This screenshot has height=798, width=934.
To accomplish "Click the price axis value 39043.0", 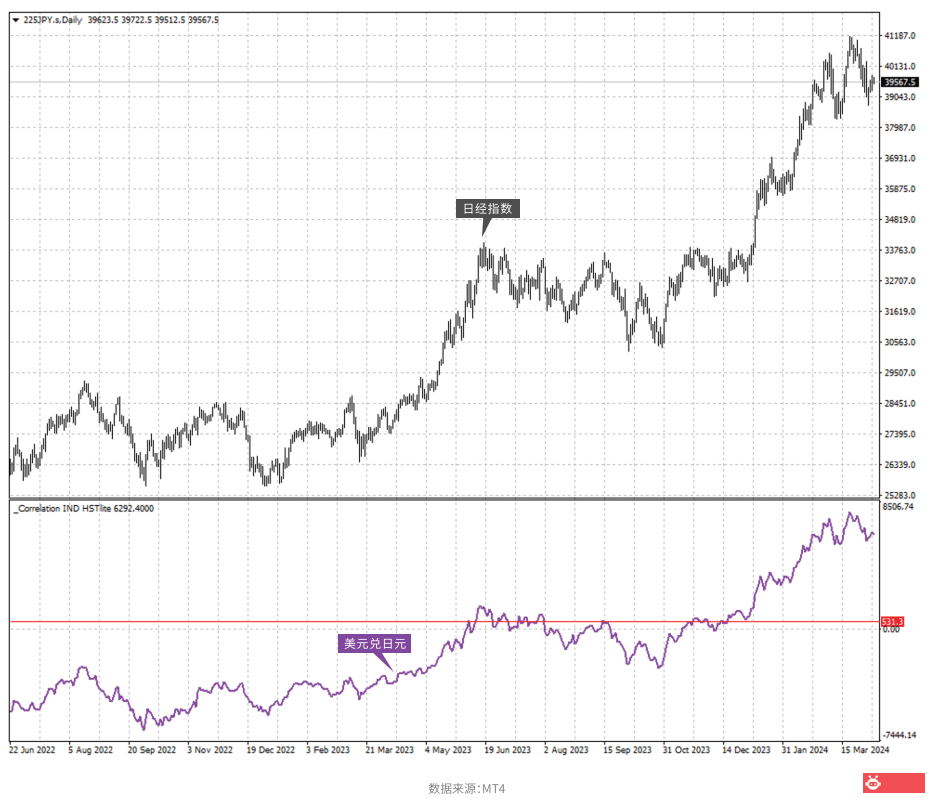I will pos(899,97).
